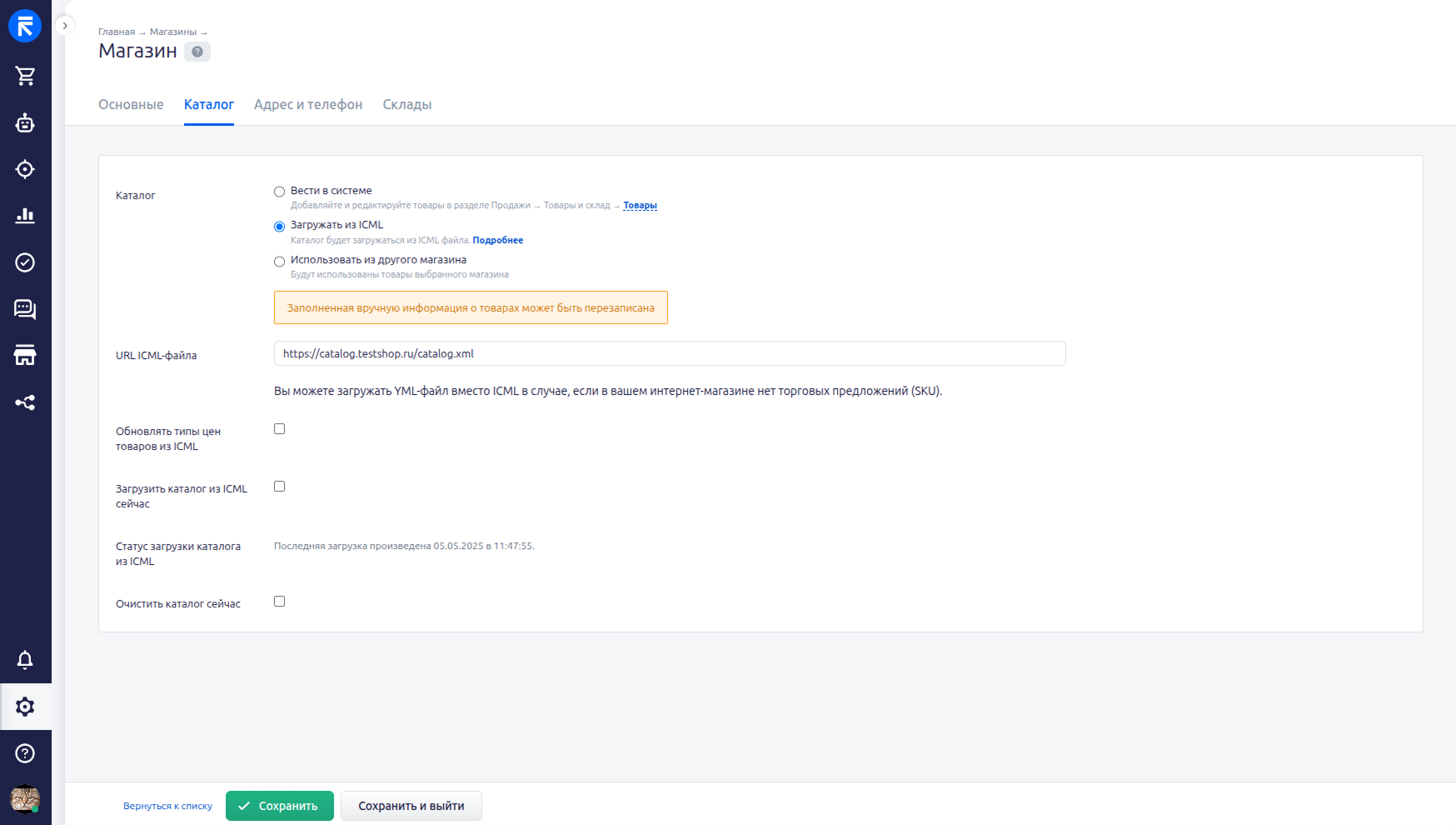Screen dimensions: 1456x825
Task: Enable 'Обновлять типы цен товаров из ICML' checkbox
Action: (280, 429)
